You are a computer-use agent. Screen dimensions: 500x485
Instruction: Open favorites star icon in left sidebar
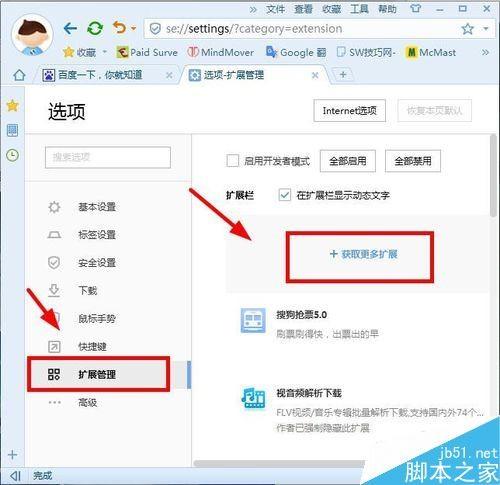click(12, 106)
